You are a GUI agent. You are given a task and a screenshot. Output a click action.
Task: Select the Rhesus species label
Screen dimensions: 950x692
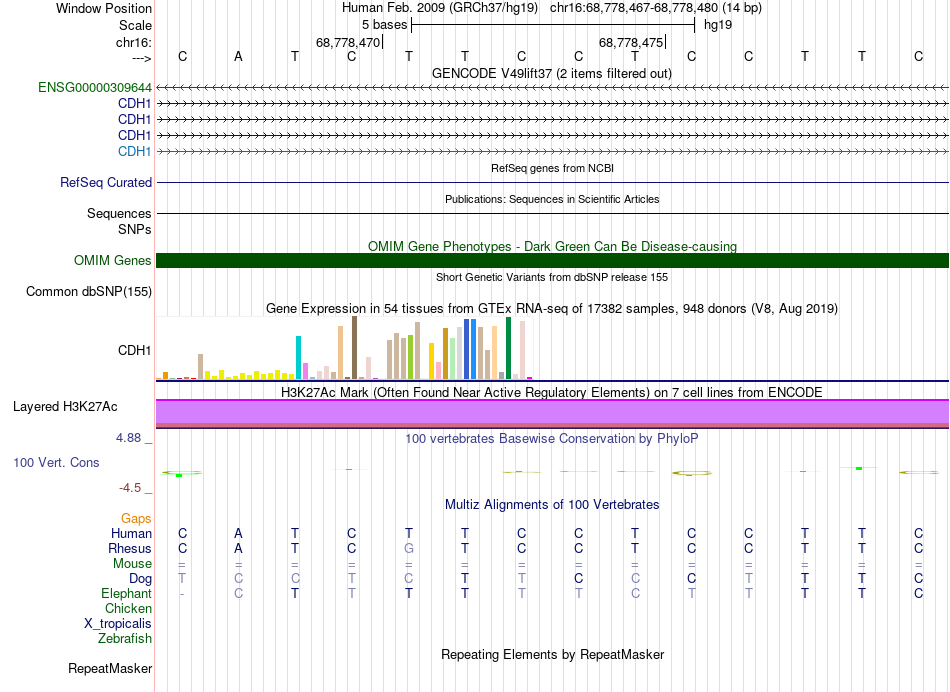click(130, 548)
